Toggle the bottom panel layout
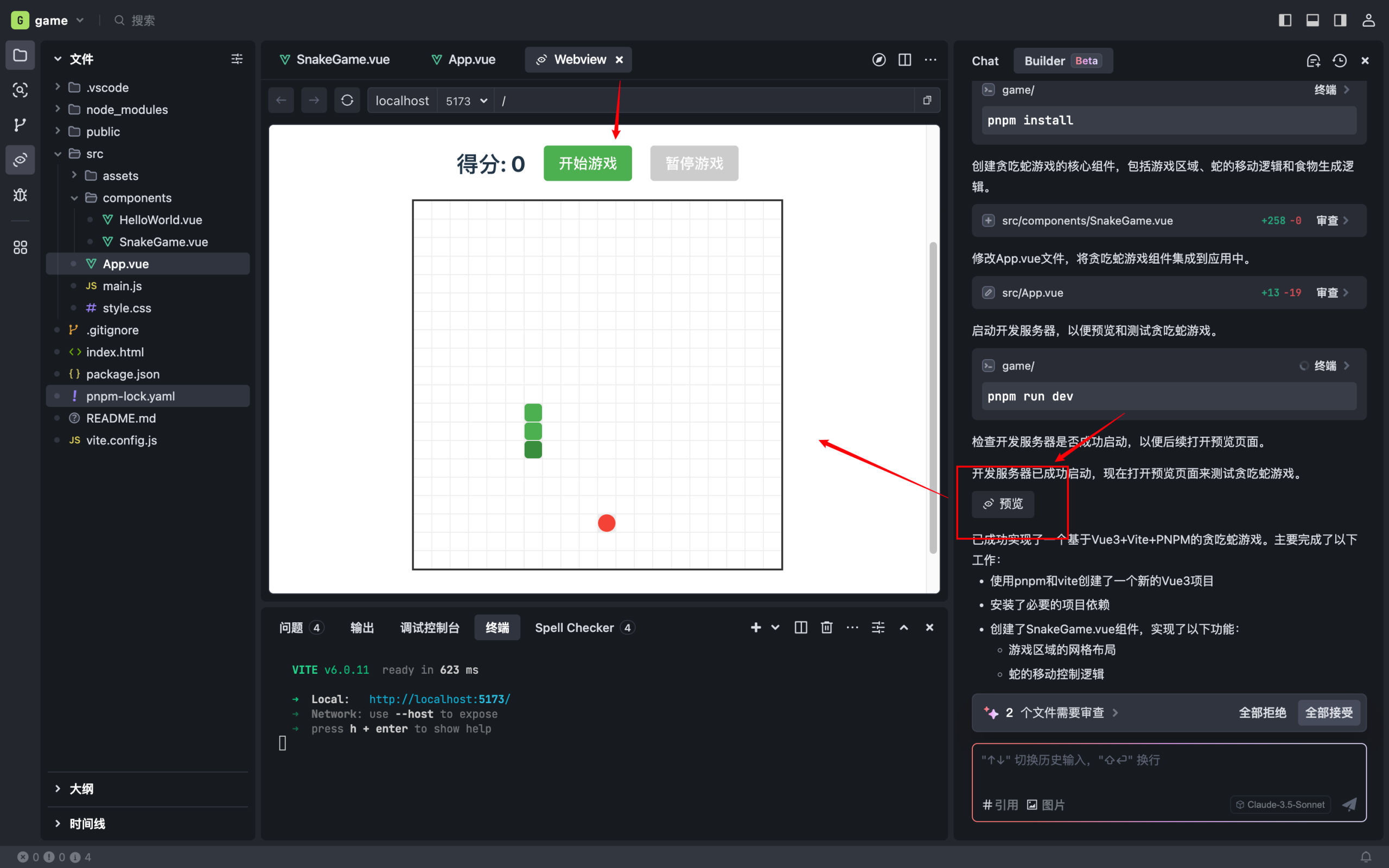Image resolution: width=1389 pixels, height=868 pixels. (1312, 20)
